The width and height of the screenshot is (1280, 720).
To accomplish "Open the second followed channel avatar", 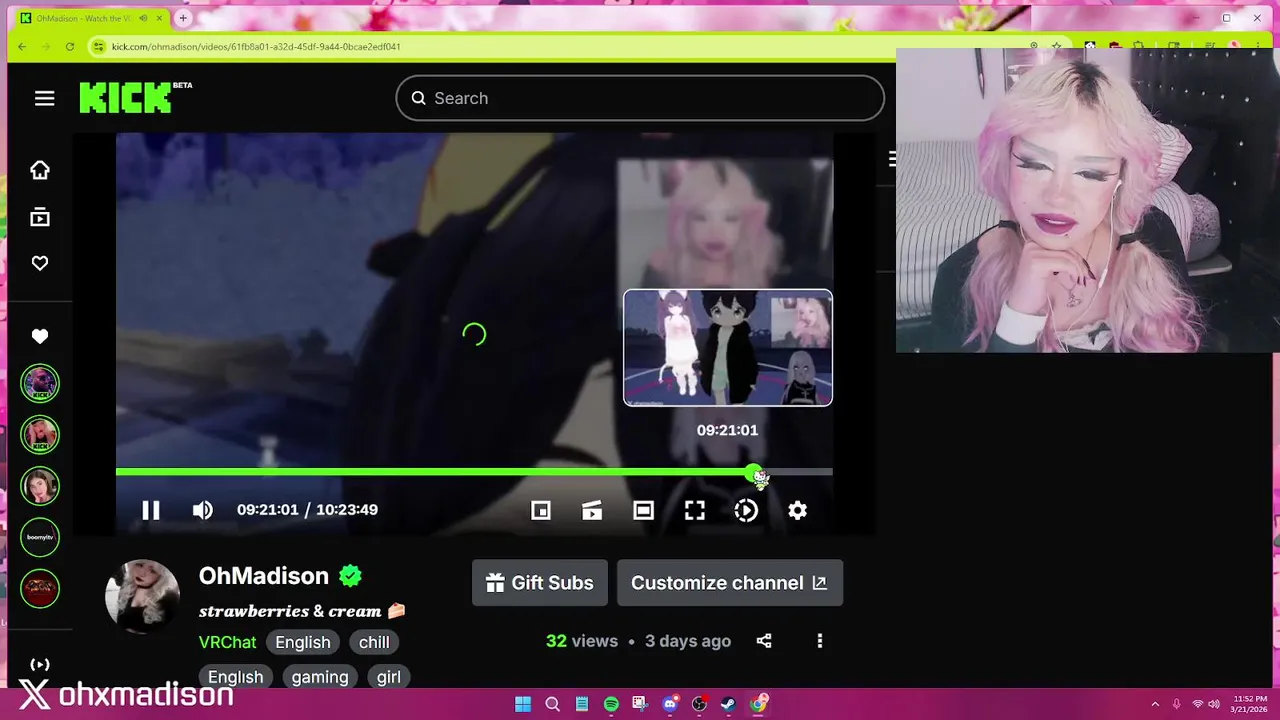I will point(40,434).
